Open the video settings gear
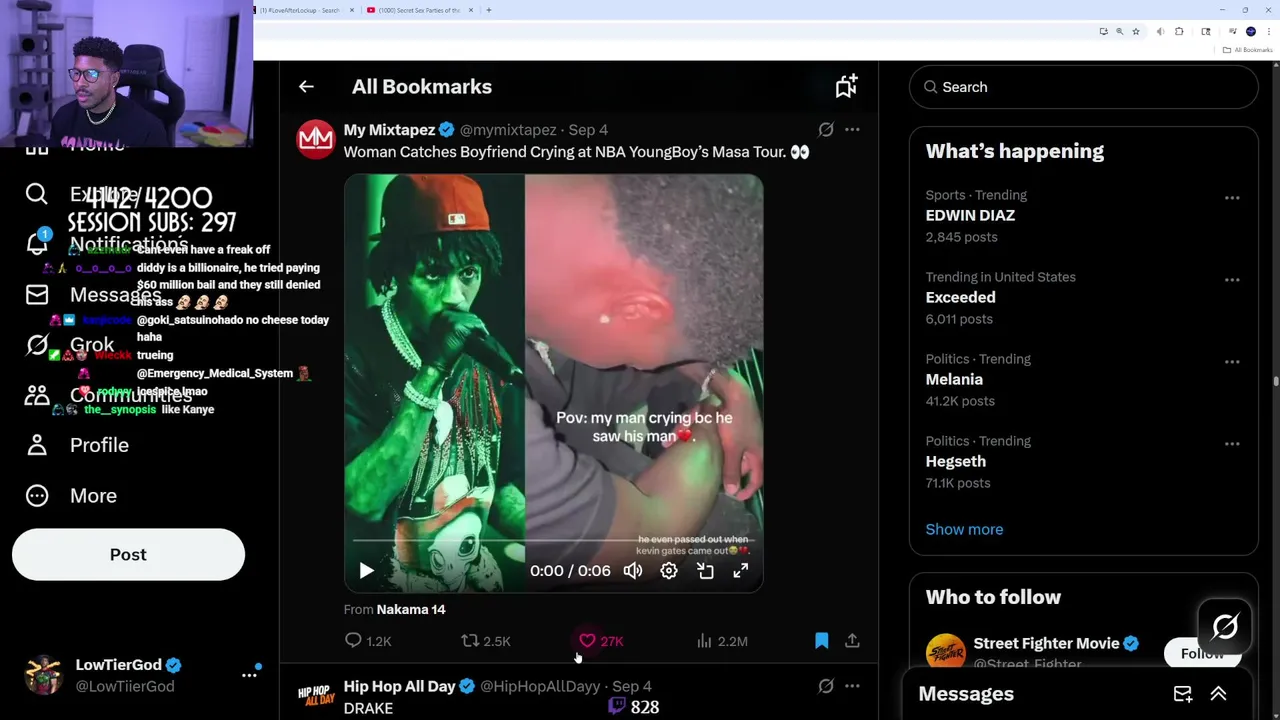Screen dimensions: 1280x720 [x=669, y=570]
